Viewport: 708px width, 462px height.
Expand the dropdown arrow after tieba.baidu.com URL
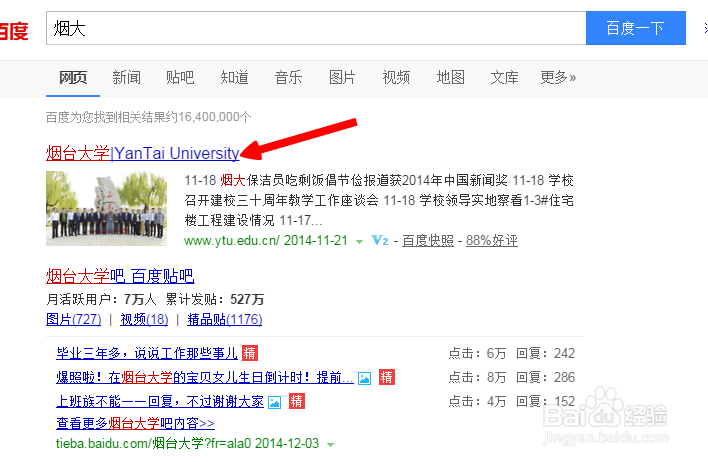tap(331, 445)
